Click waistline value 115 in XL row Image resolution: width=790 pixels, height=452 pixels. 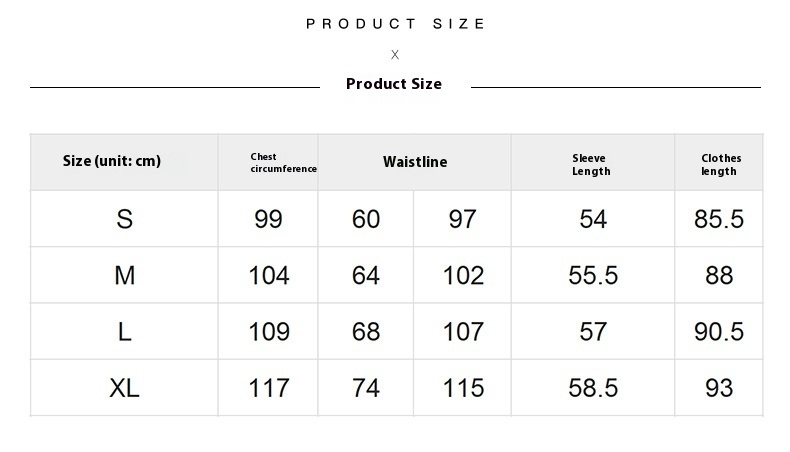click(x=463, y=389)
